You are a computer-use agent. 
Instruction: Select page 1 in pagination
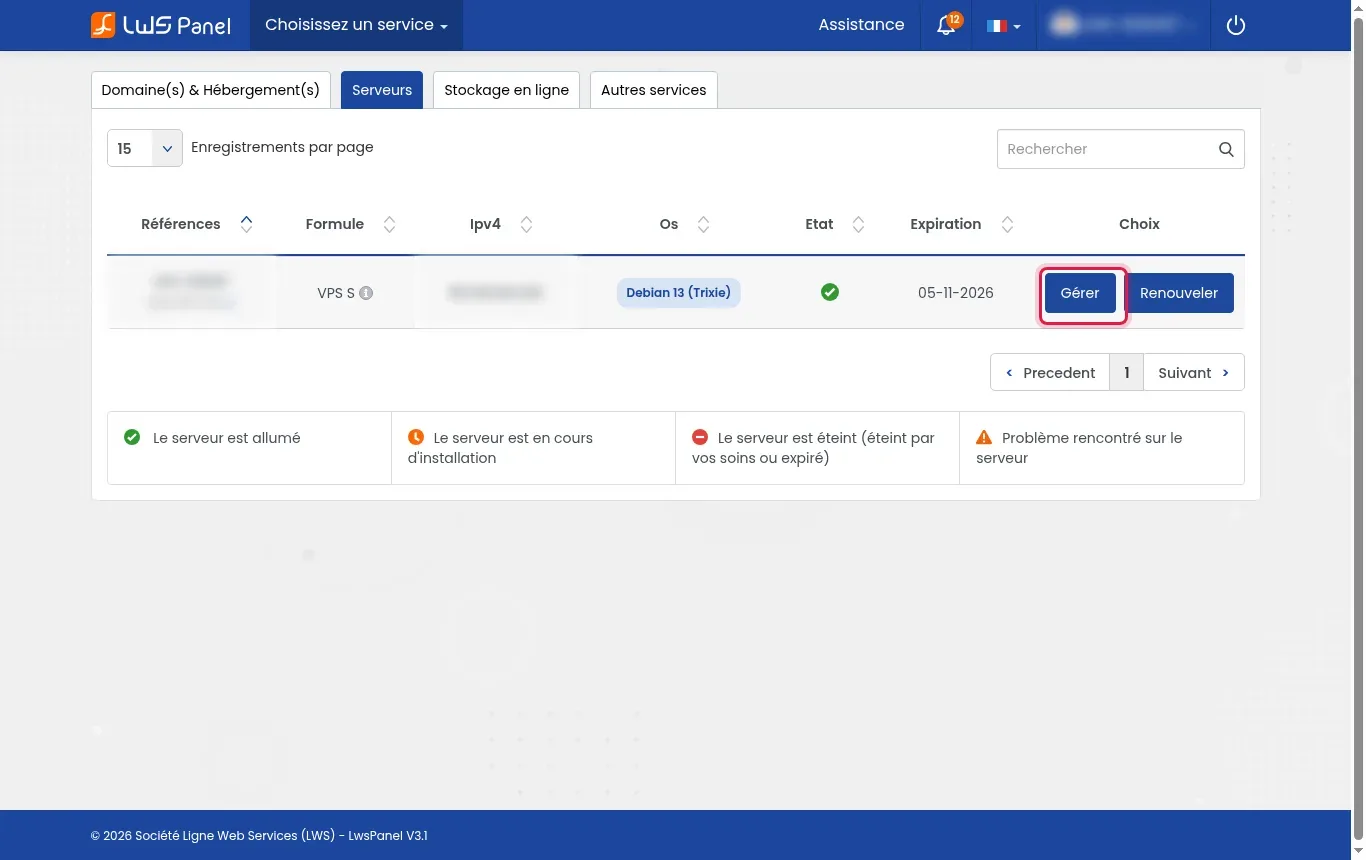click(1127, 372)
